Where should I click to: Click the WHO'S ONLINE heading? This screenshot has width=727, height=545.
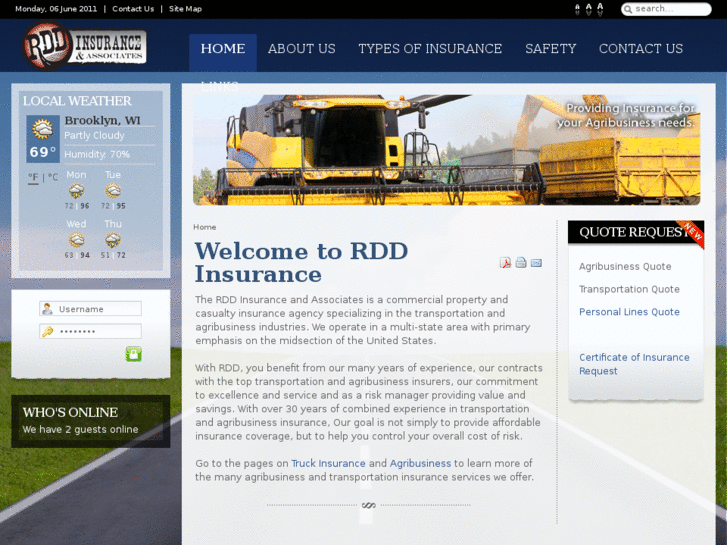pos(70,412)
